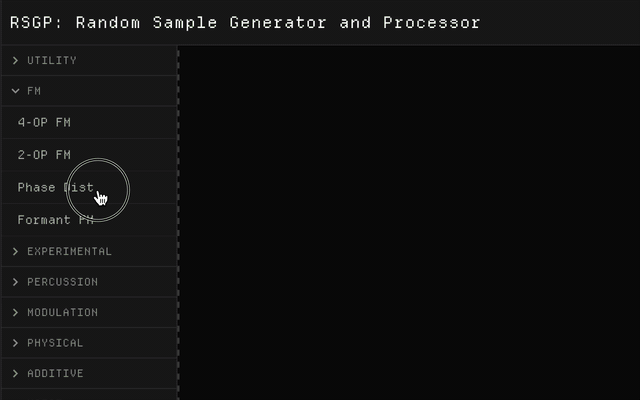Click the chevron arrow beside PERCUSSION
Screen dimensions: 640x400
click(15, 282)
